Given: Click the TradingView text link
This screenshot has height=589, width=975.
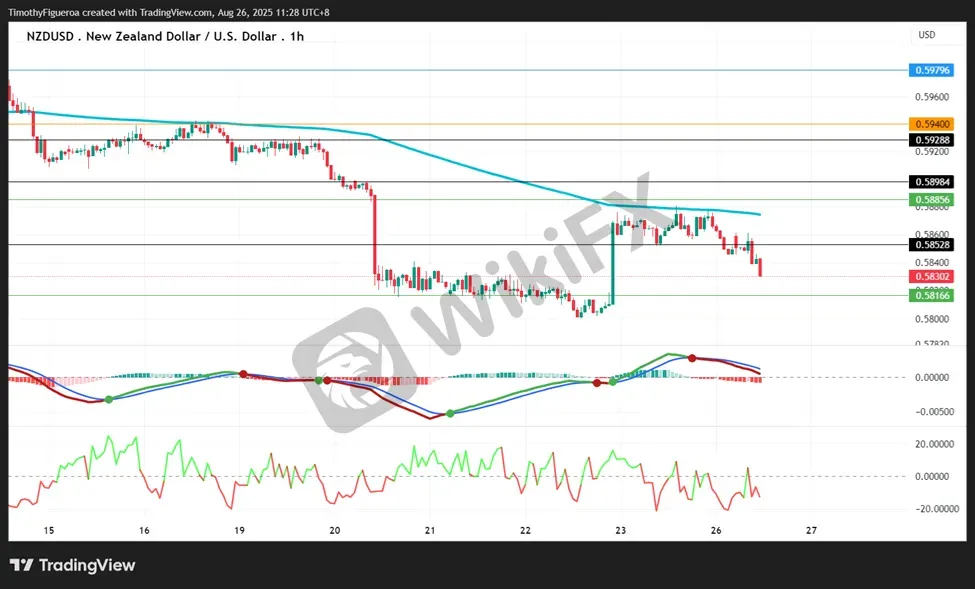Looking at the screenshot, I should point(87,565).
